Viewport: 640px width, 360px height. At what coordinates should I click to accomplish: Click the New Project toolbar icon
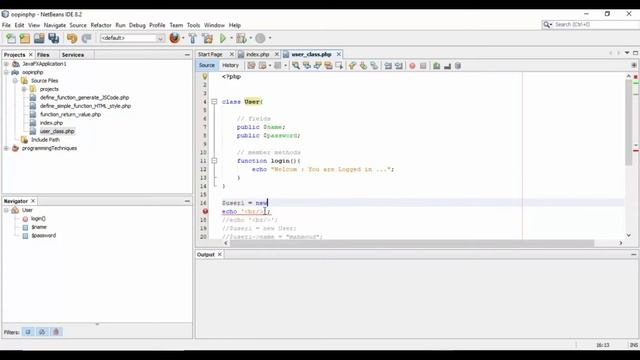click(25, 38)
